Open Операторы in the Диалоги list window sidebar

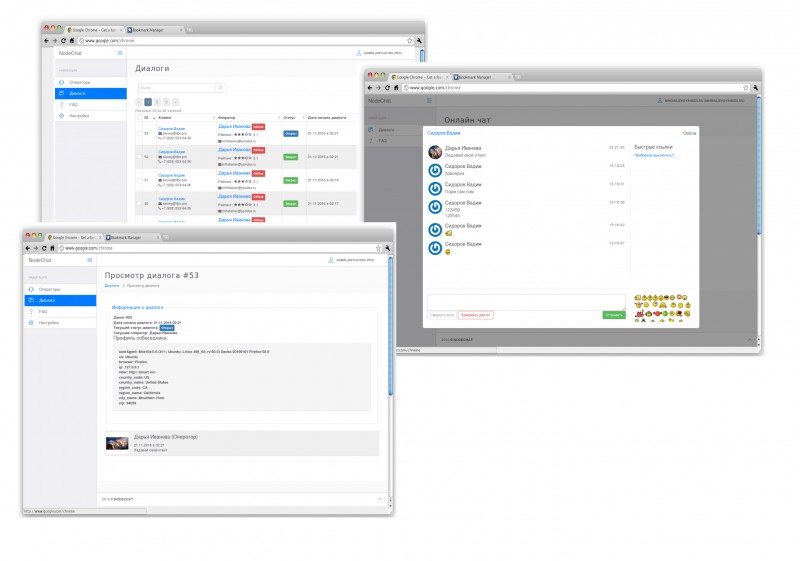(x=91, y=82)
